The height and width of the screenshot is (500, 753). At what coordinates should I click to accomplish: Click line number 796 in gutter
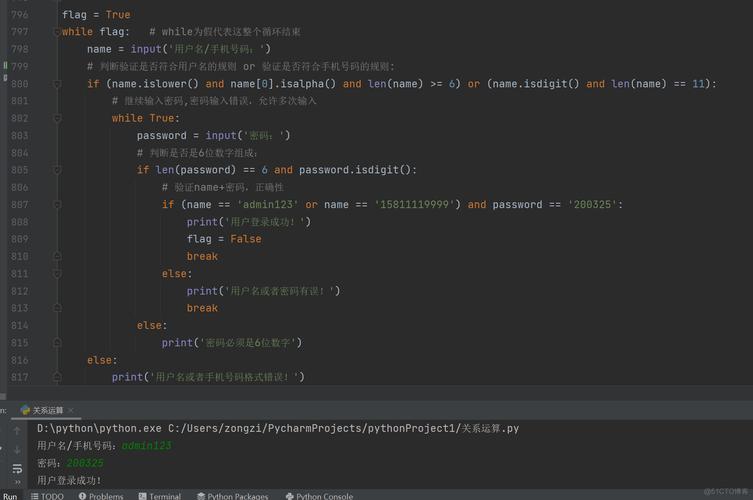[20, 15]
